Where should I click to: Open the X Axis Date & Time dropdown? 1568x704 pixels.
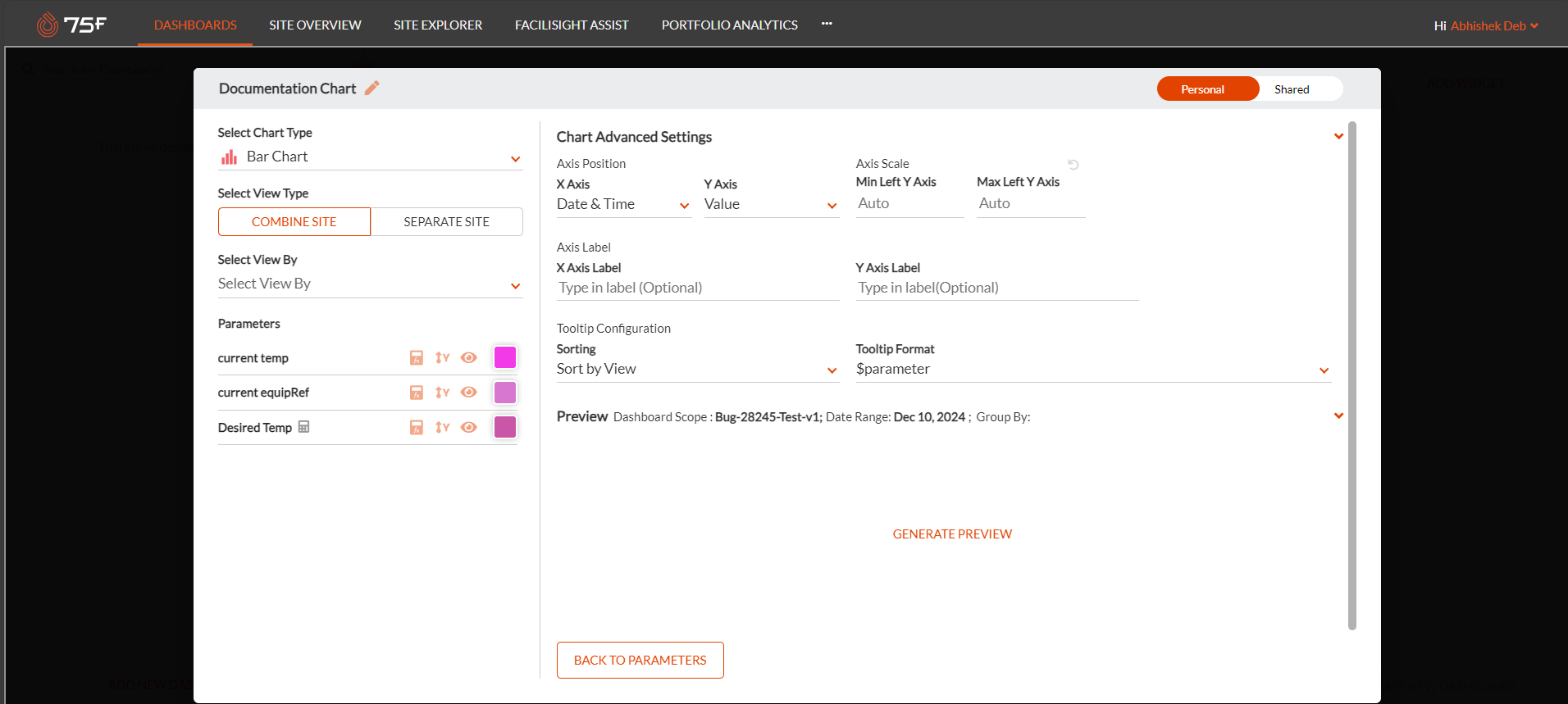click(x=623, y=205)
